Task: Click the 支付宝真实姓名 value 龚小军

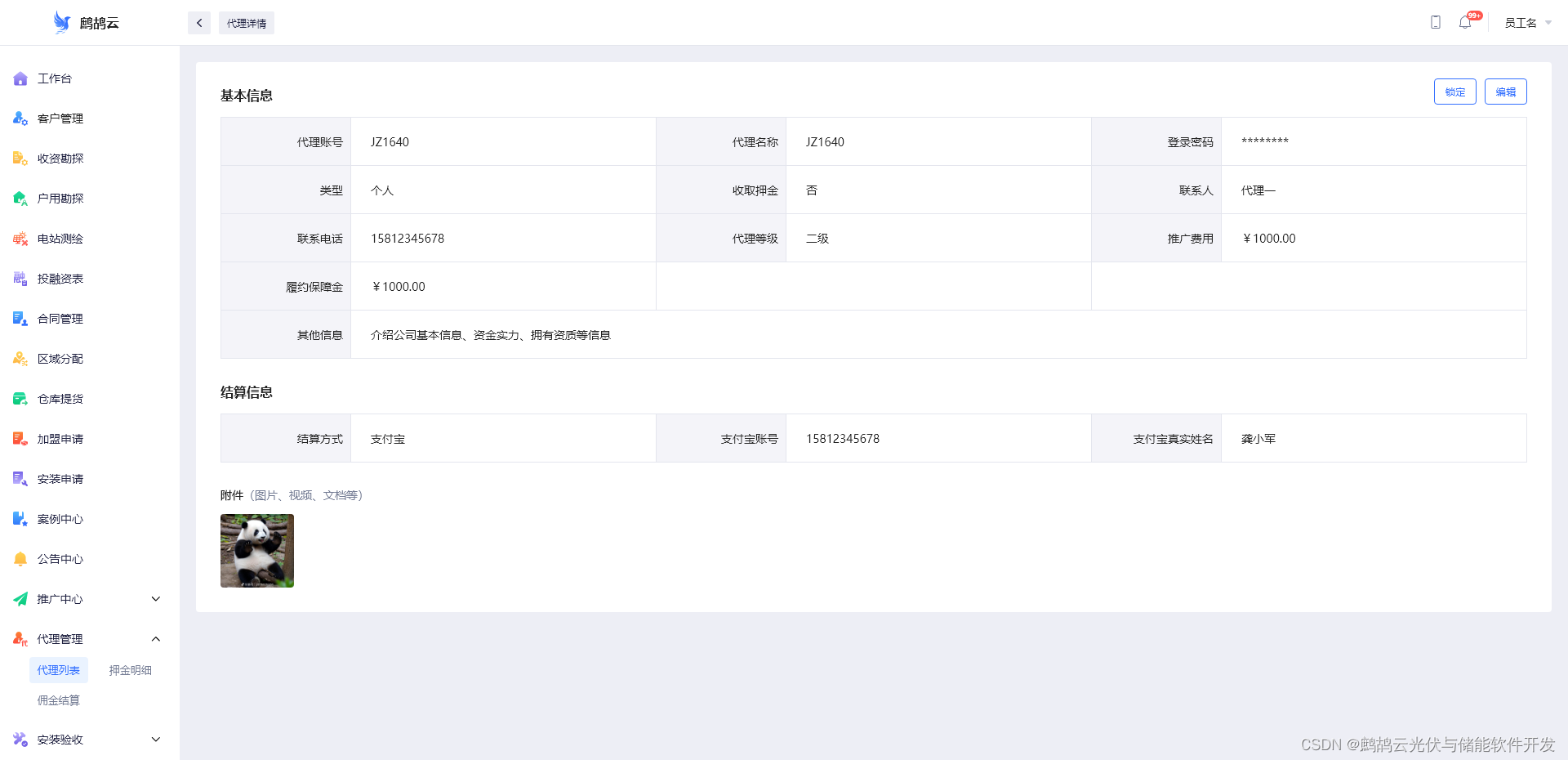Action: (x=1258, y=439)
